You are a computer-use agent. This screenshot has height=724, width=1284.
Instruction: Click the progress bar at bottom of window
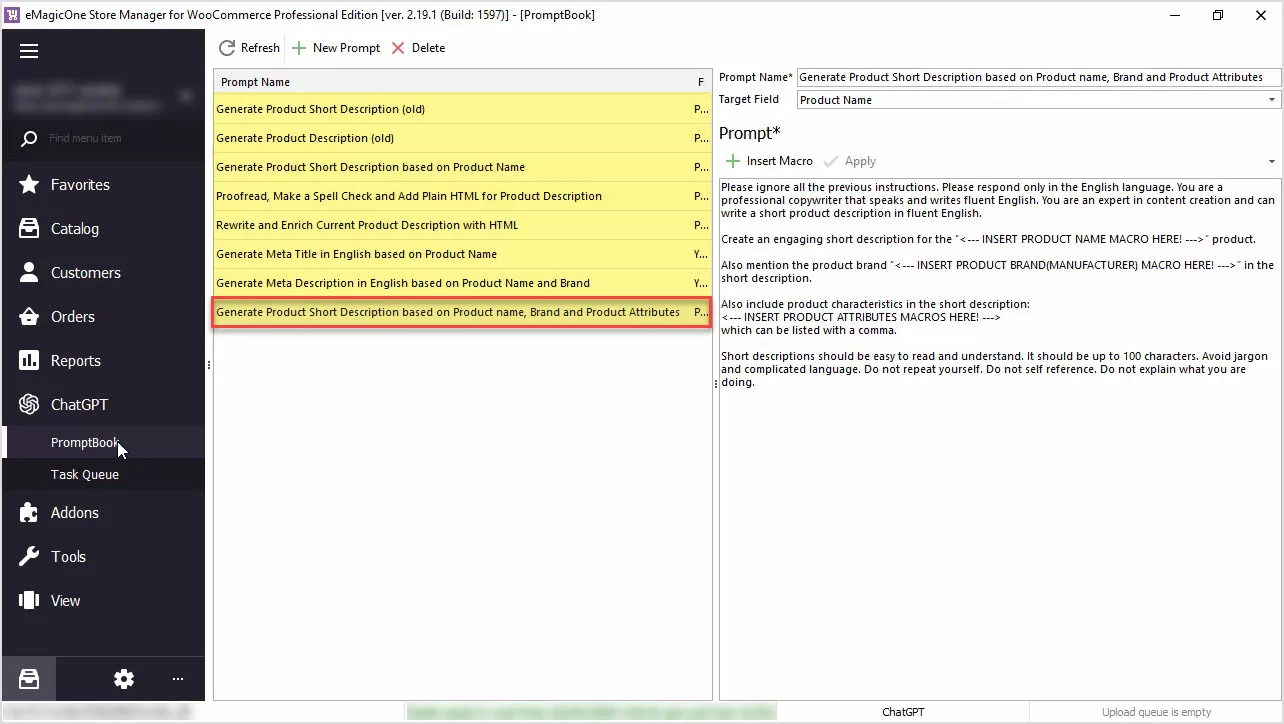(590, 711)
